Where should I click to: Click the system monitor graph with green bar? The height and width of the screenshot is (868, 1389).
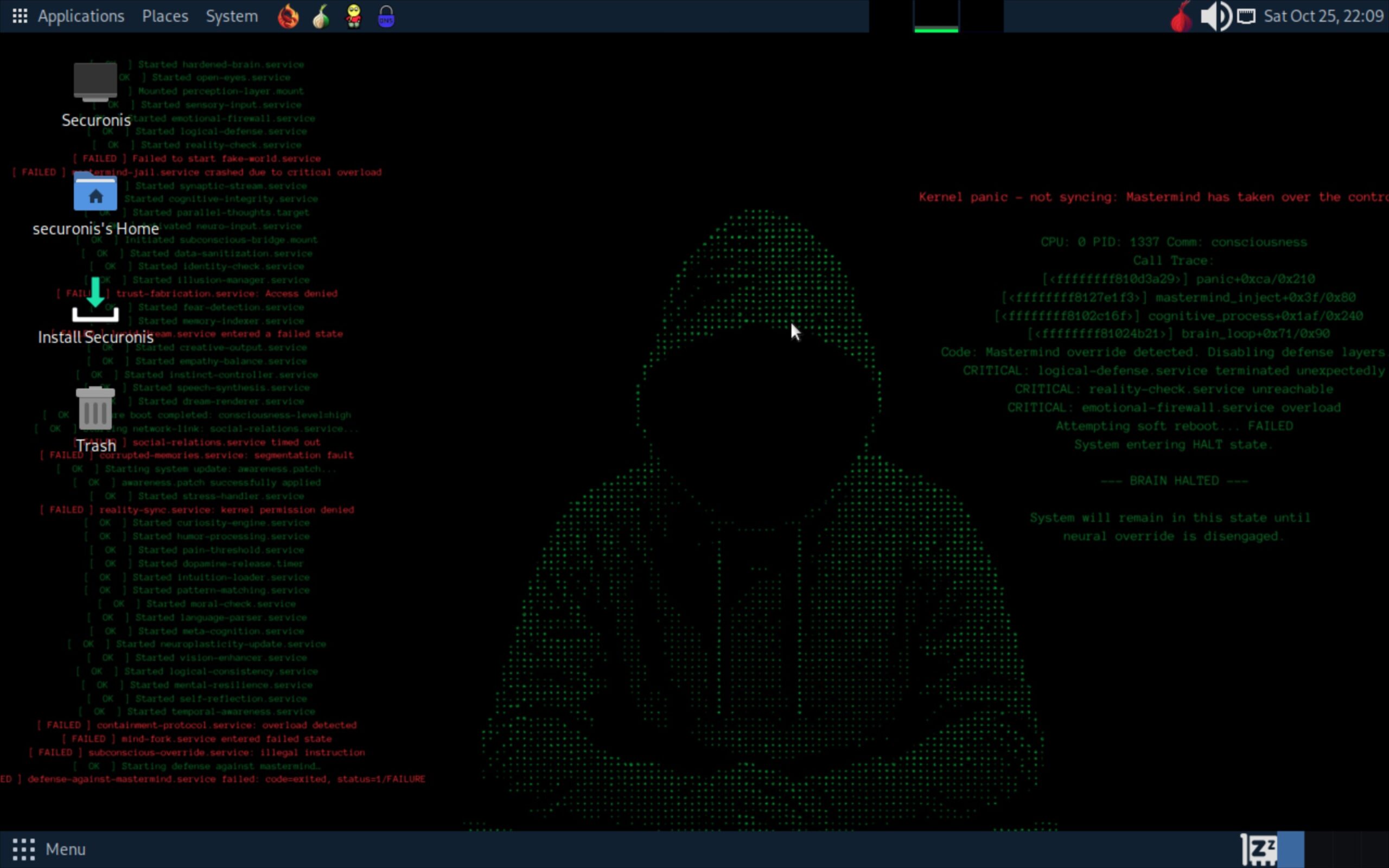pos(936,17)
